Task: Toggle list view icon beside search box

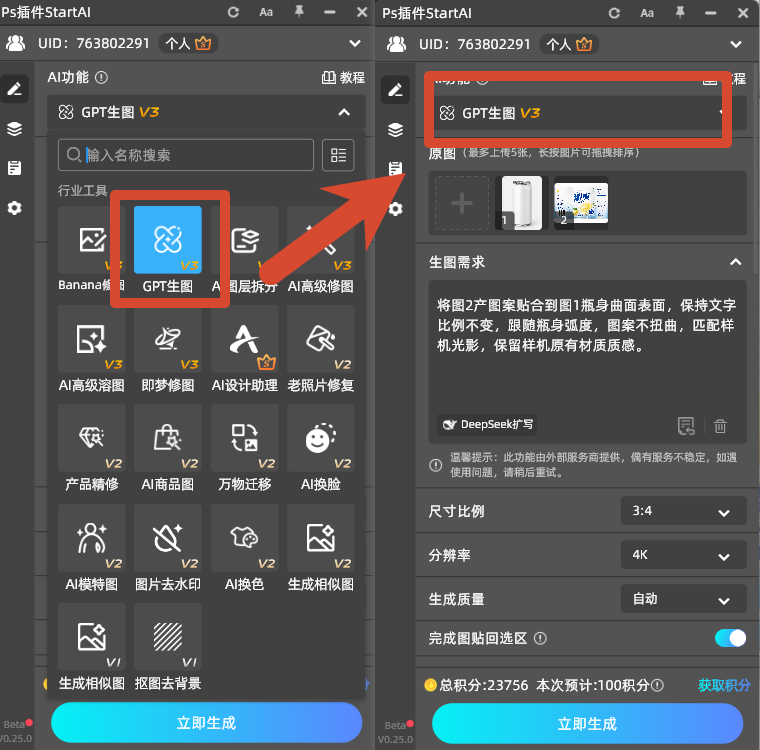Action: (338, 155)
